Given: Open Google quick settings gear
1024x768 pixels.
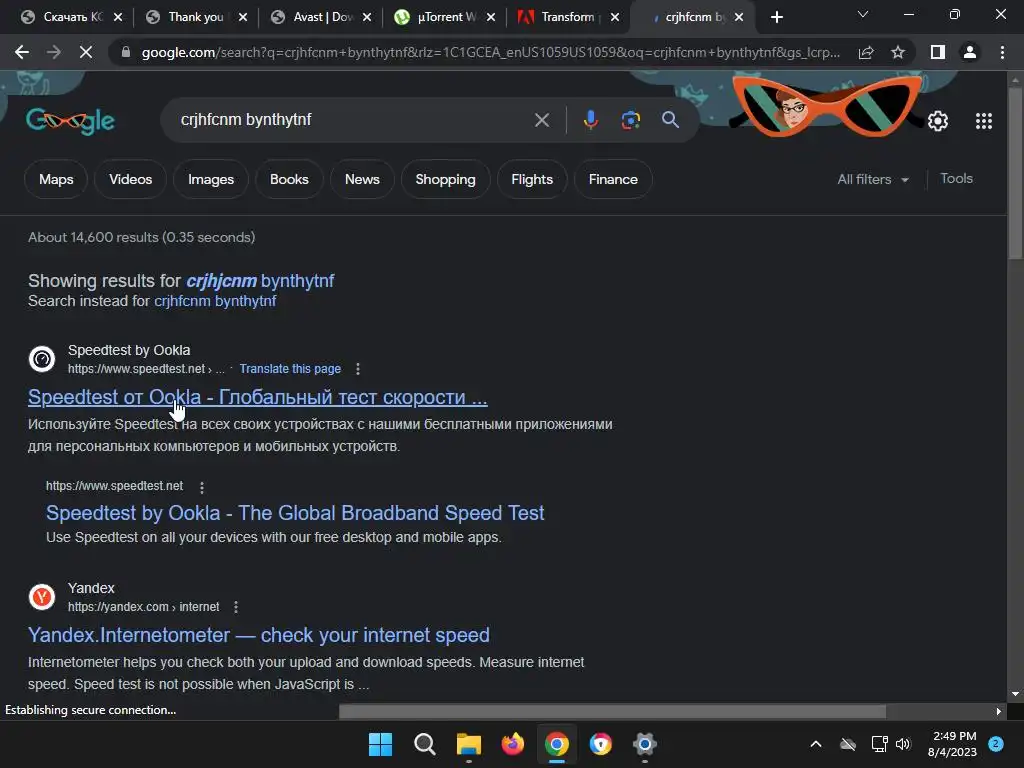Looking at the screenshot, I should [x=938, y=121].
